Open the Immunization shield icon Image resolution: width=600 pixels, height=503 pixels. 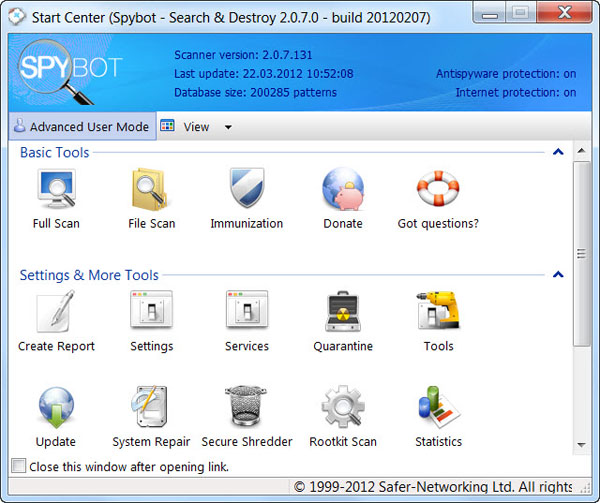246,190
